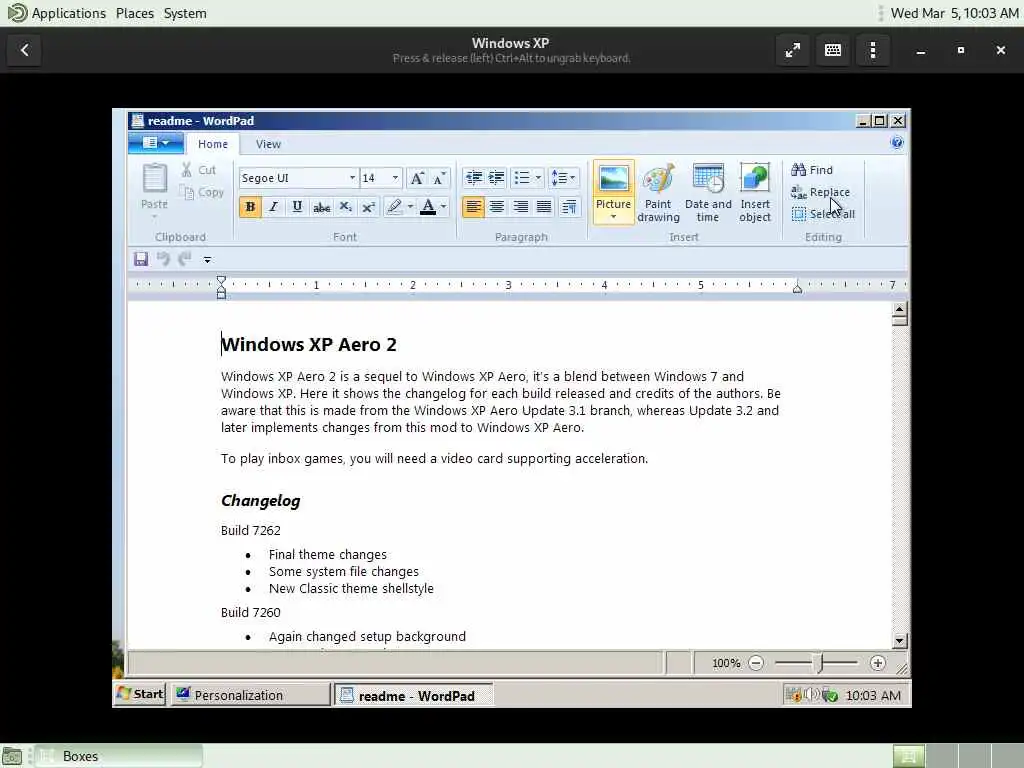Insert Date and time
Screen dimensions: 1024x768
click(x=708, y=193)
